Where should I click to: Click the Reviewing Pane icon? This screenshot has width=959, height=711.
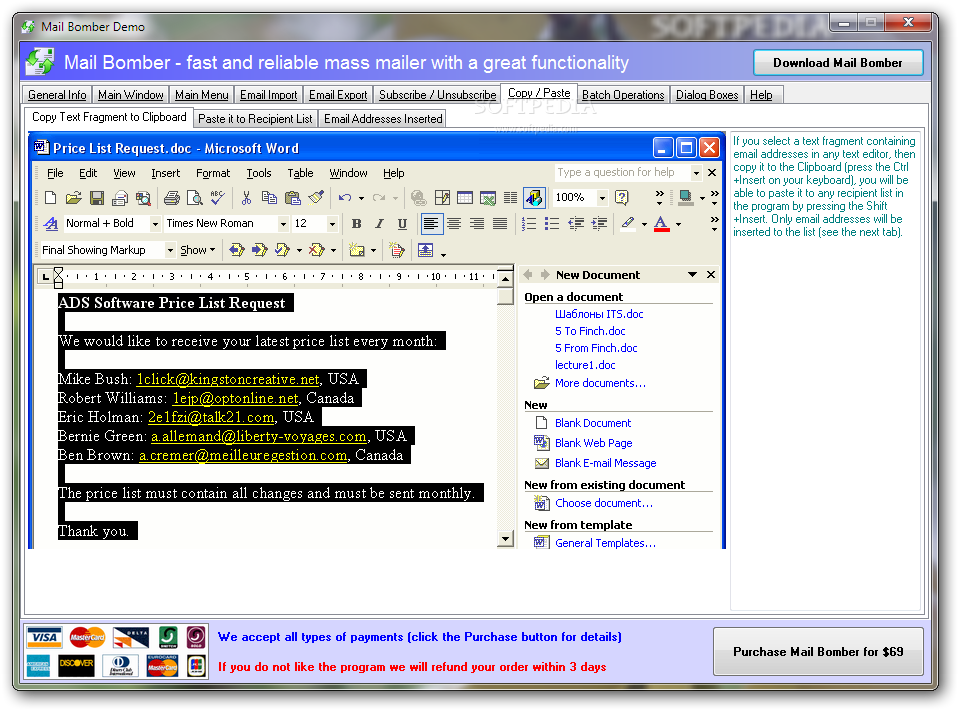click(x=426, y=250)
